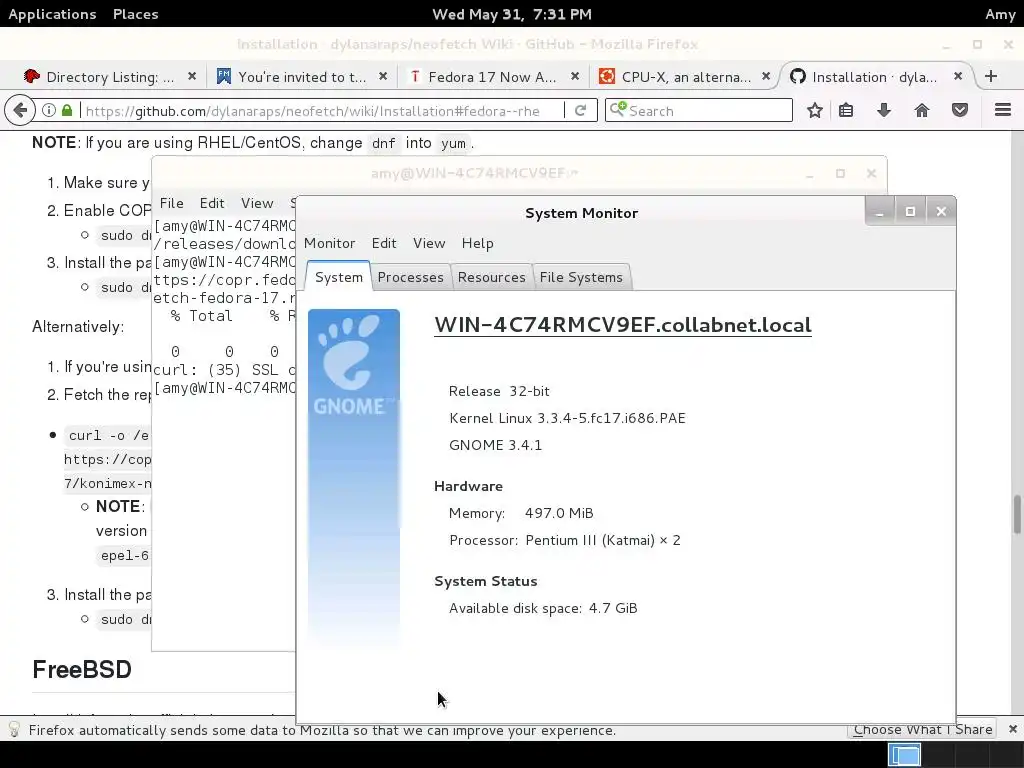The height and width of the screenshot is (768, 1024).
Task: Click hostname WIN-4C74RMCV9EF.collabnet.local
Action: tap(623, 325)
